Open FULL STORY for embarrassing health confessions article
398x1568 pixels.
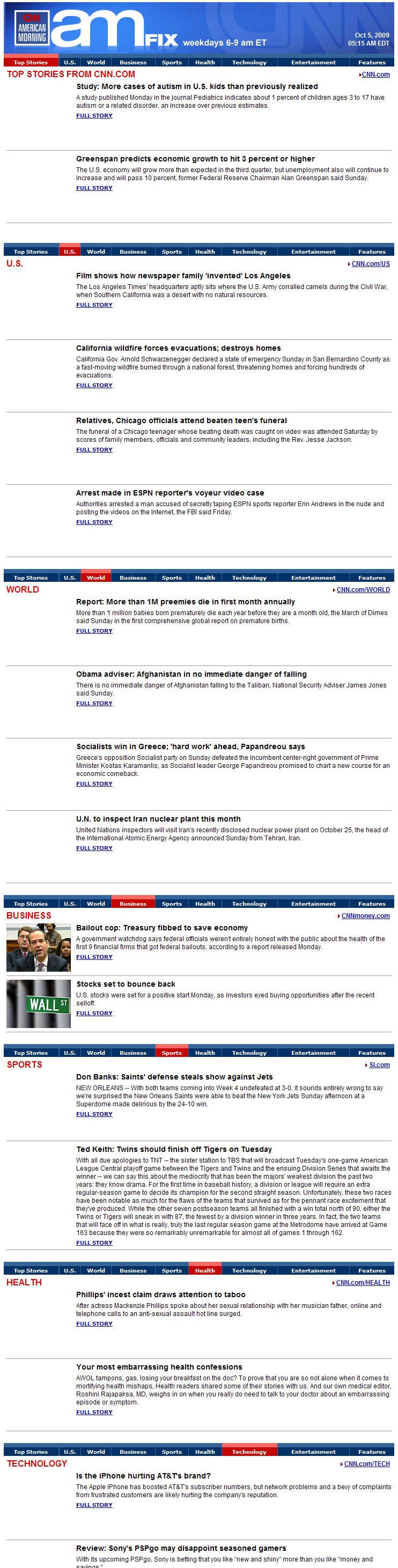point(94,1412)
